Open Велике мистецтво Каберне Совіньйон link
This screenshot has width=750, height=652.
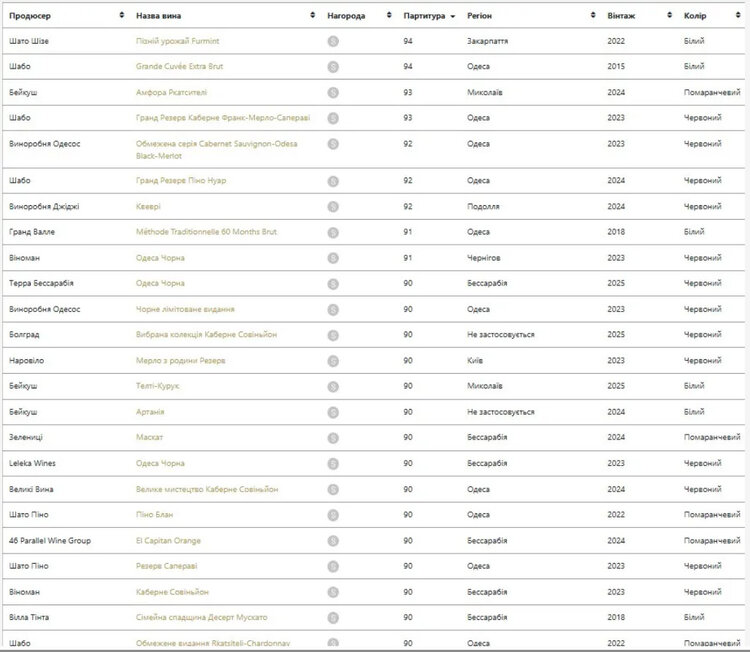point(207,489)
